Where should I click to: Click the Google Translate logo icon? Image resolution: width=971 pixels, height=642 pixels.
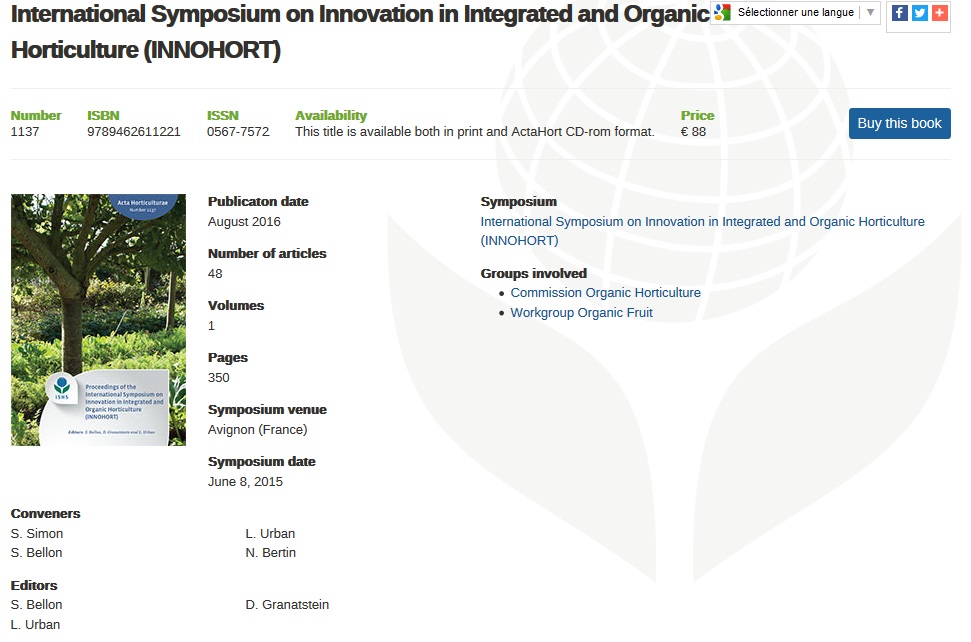pos(723,12)
